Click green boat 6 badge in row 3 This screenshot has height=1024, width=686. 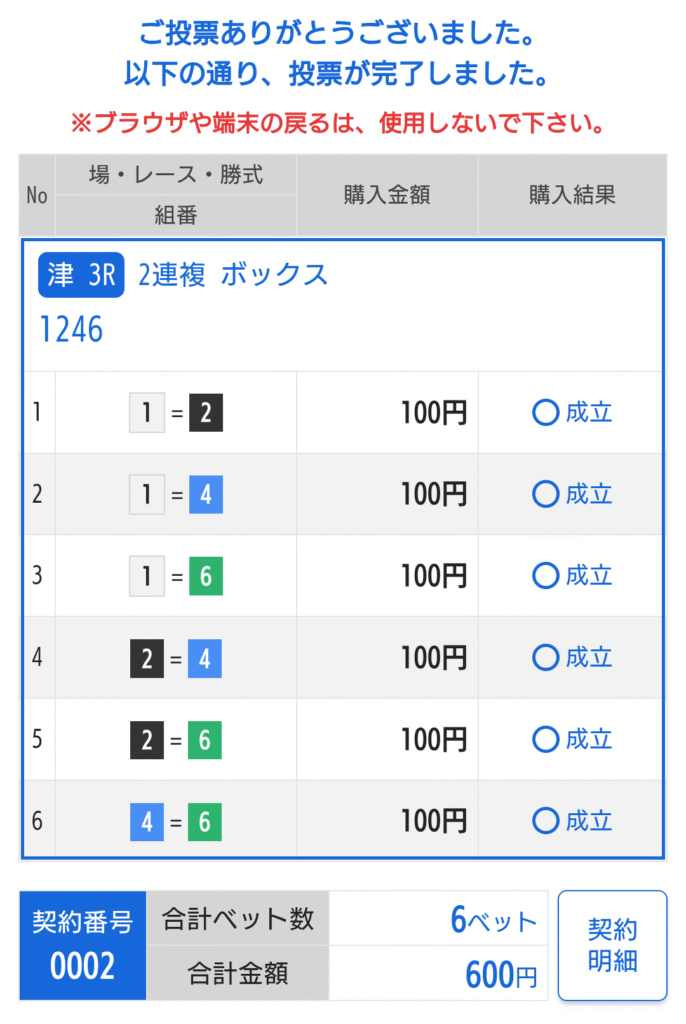206,577
